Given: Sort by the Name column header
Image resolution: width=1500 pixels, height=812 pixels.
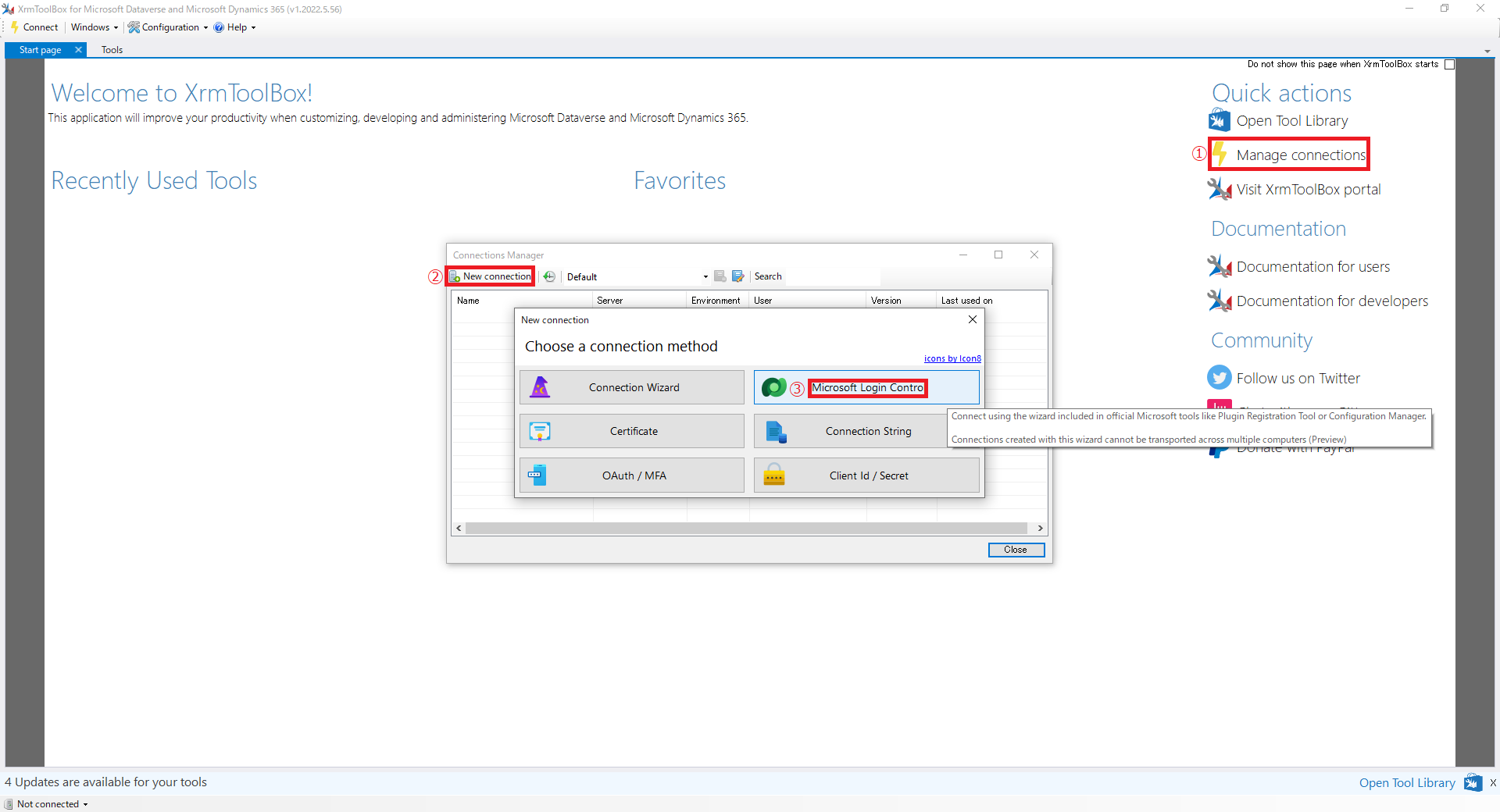Looking at the screenshot, I should coord(522,301).
